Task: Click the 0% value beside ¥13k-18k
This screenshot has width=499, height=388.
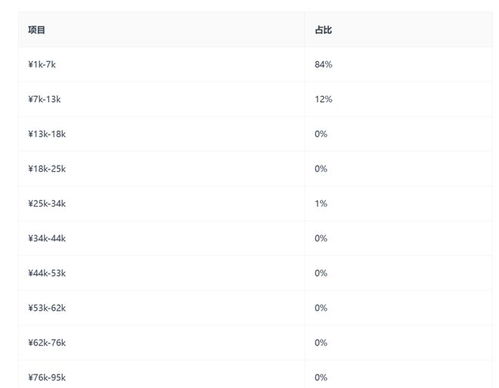Action: 321,134
